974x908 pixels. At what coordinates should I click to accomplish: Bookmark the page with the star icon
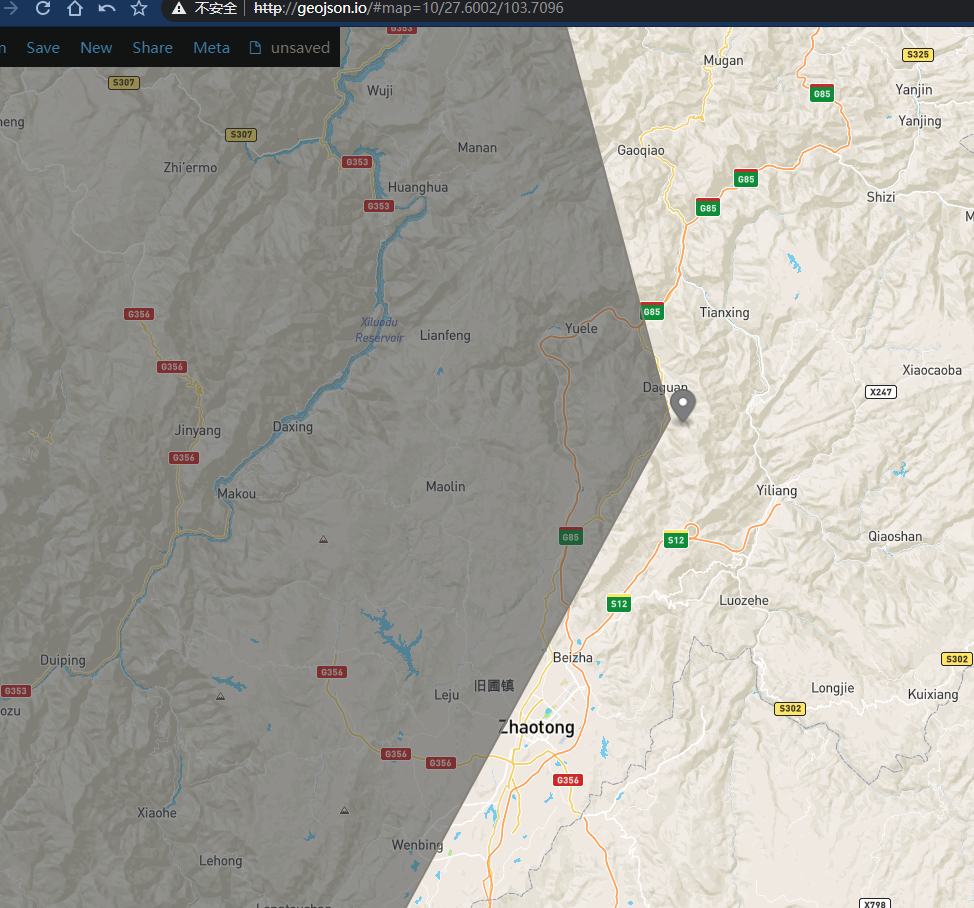[x=139, y=9]
